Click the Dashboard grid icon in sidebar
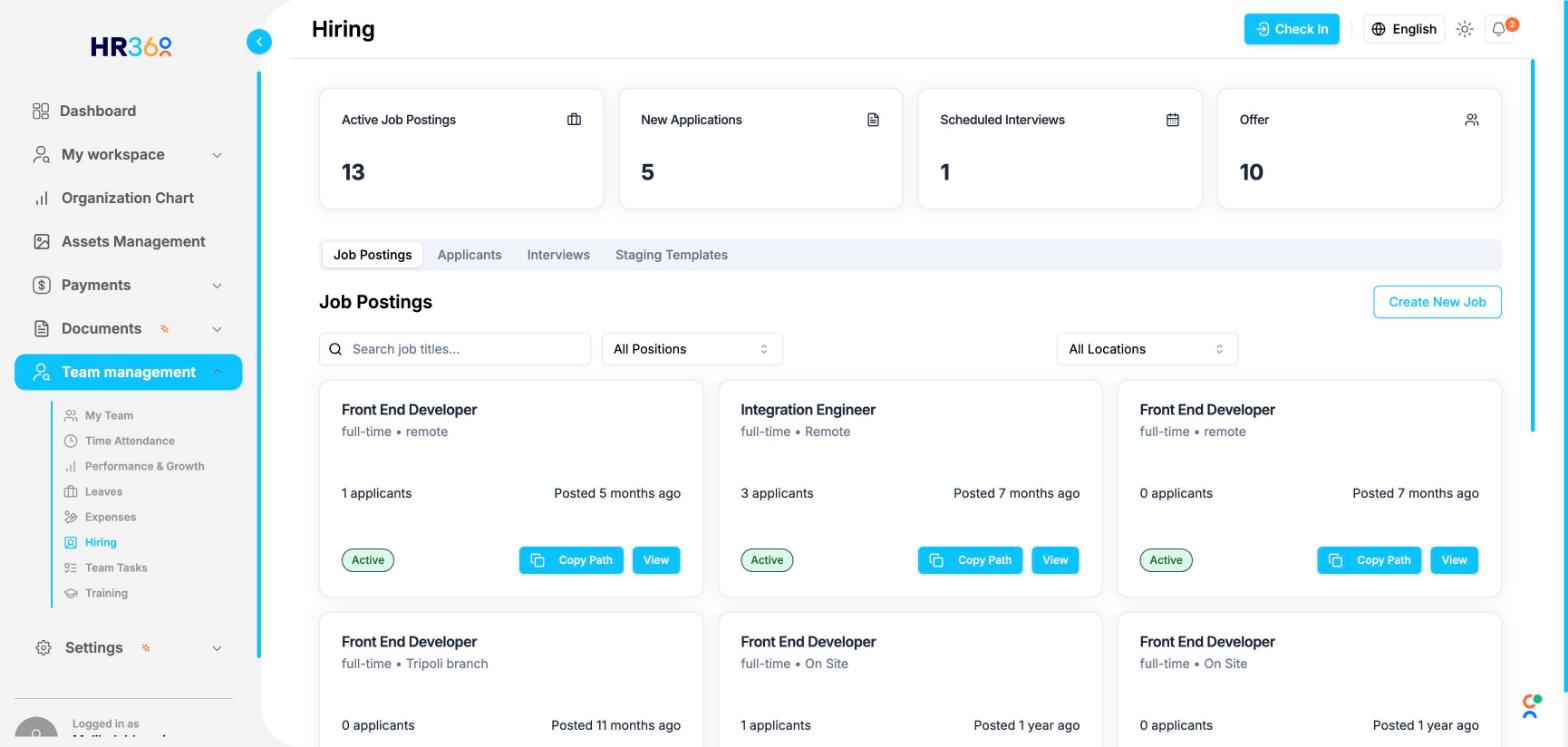1568x747 pixels. click(40, 111)
